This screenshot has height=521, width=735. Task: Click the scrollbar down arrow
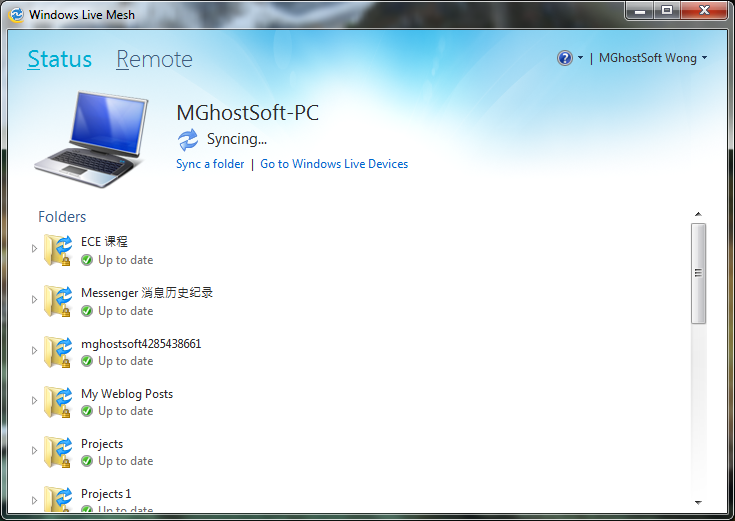pyautogui.click(x=698, y=502)
